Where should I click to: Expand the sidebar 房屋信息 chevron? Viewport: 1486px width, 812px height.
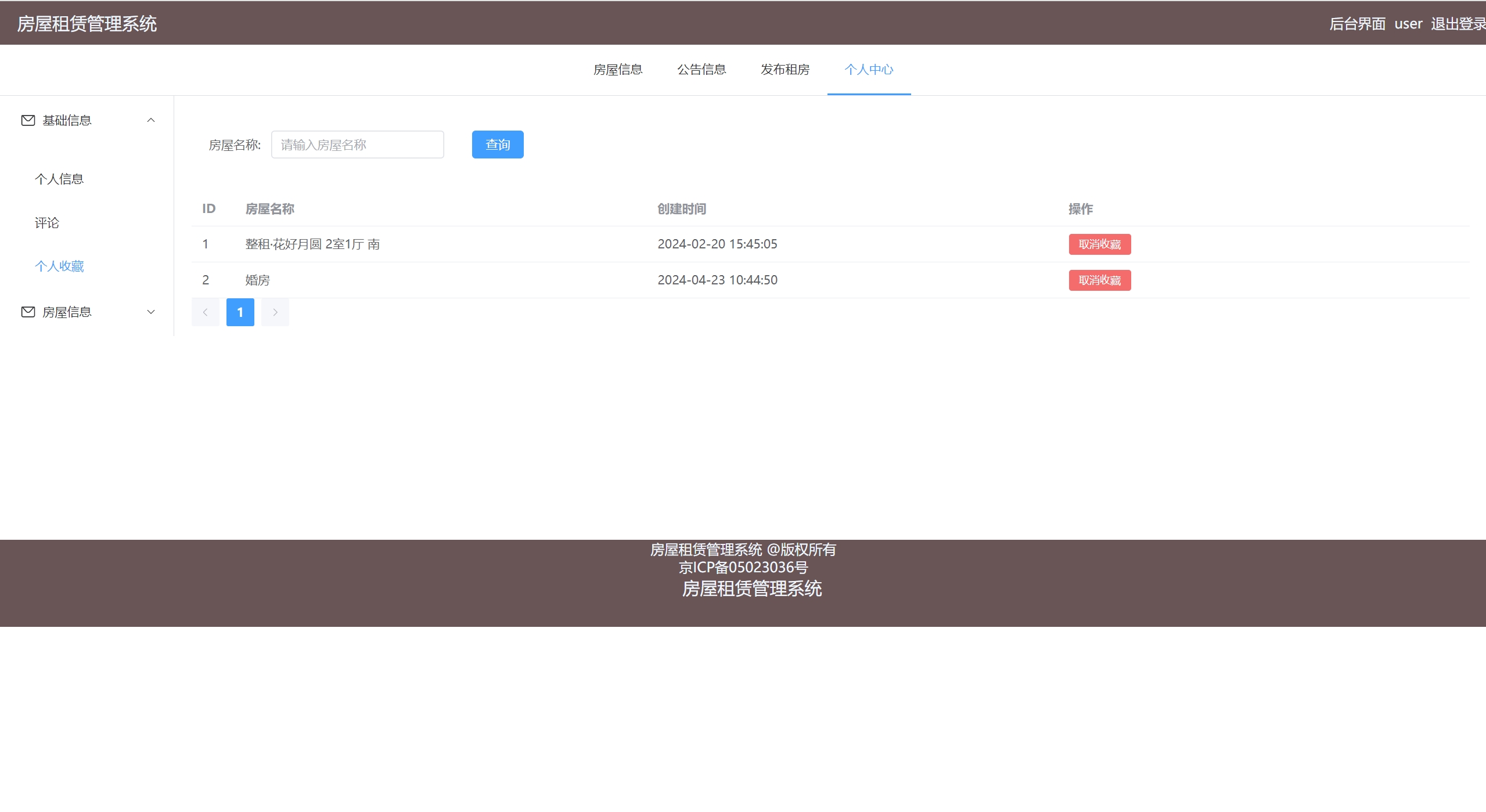[x=151, y=312]
